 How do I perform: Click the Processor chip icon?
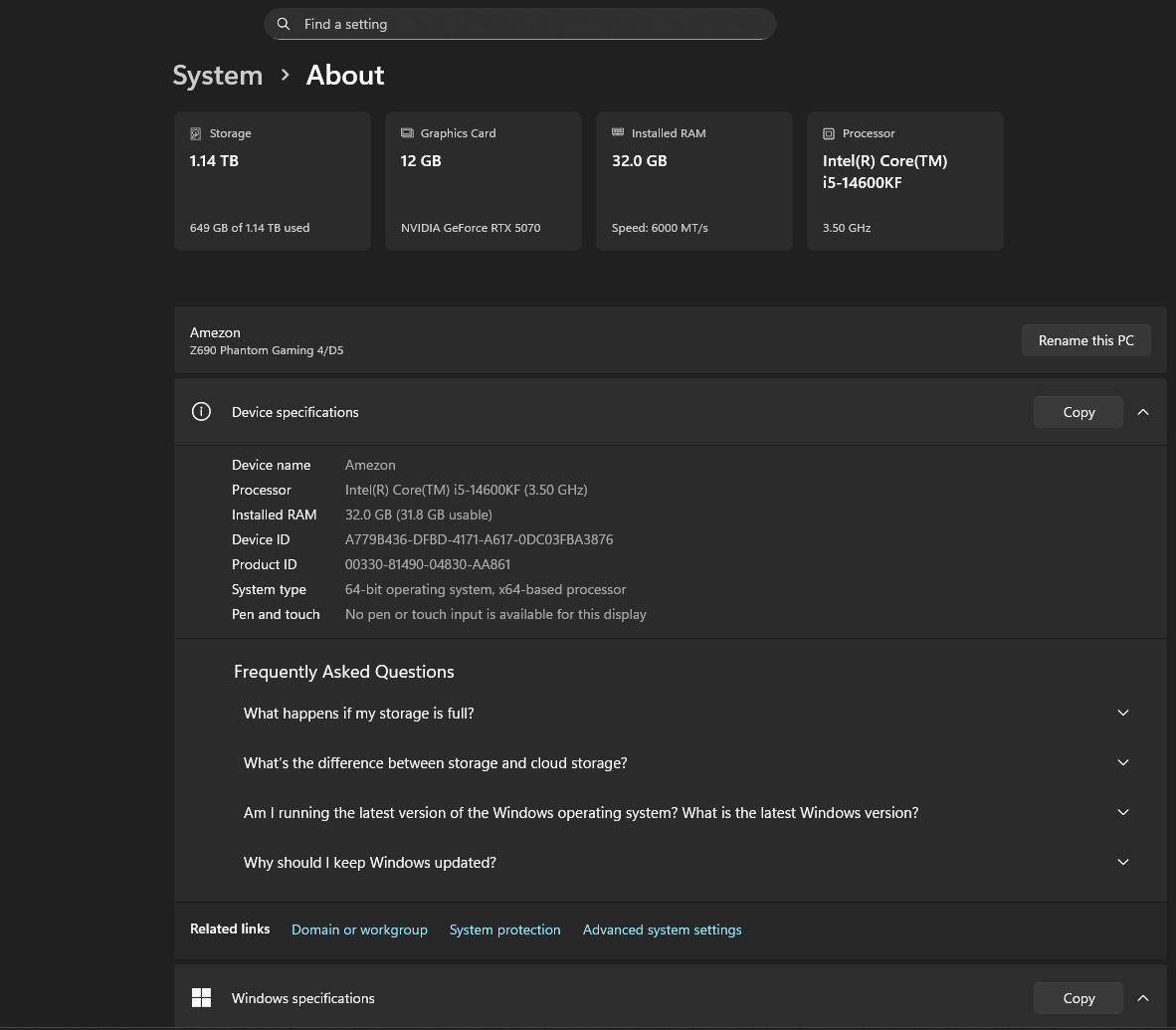pyautogui.click(x=829, y=133)
